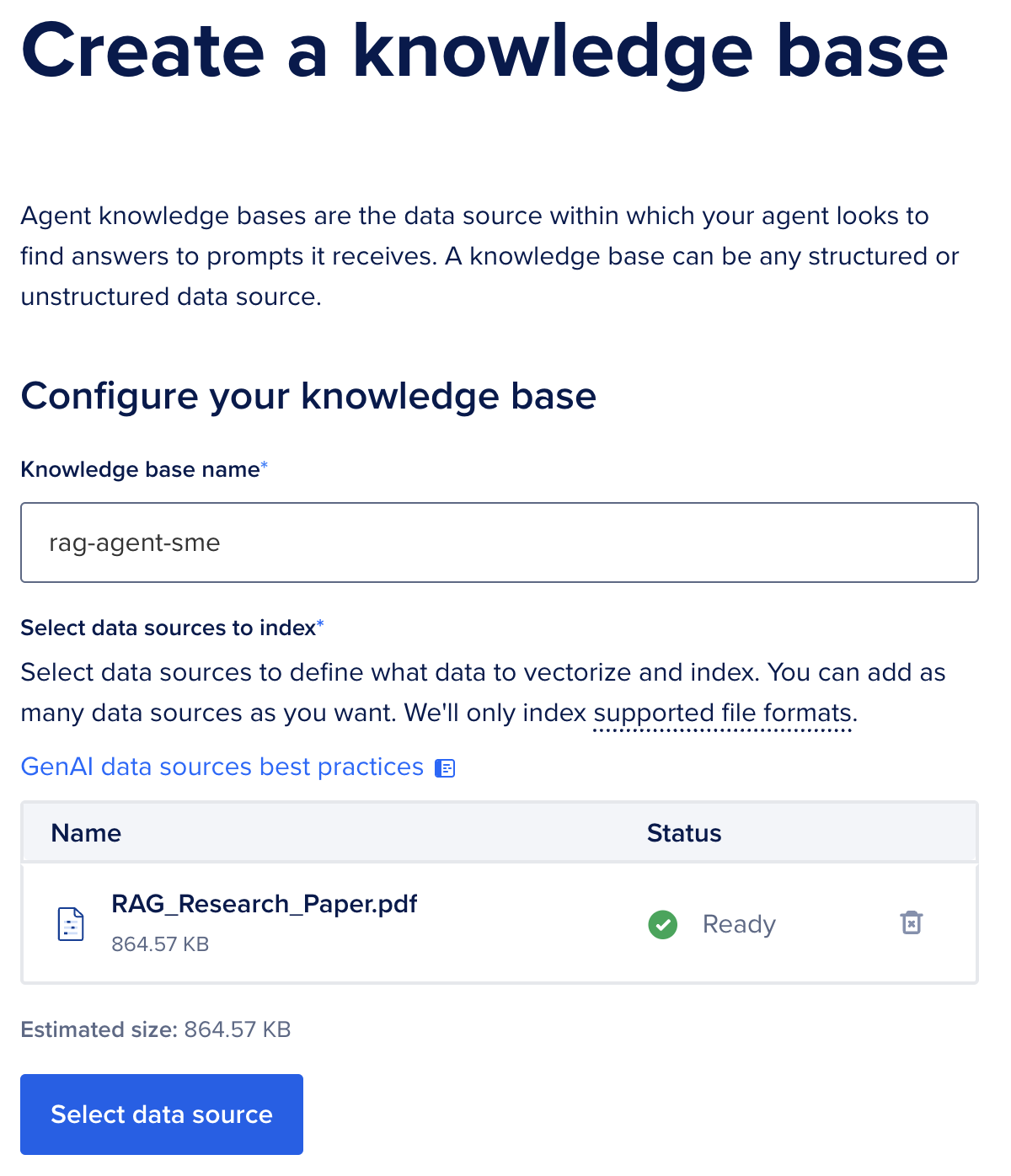Click the docs icon beside best practices
The height and width of the screenshot is (1176, 1011).
445,768
